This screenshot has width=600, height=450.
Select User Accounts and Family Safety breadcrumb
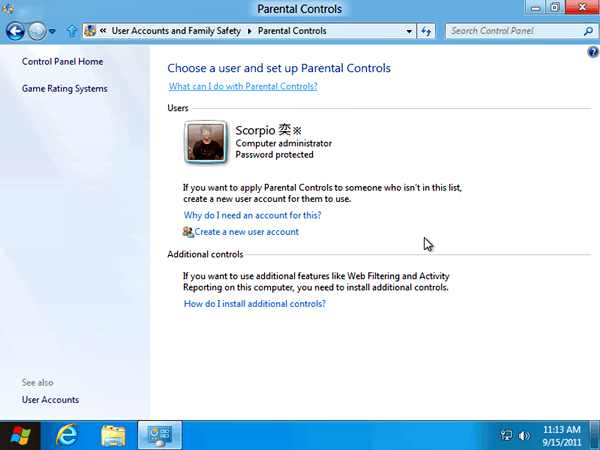pos(176,31)
